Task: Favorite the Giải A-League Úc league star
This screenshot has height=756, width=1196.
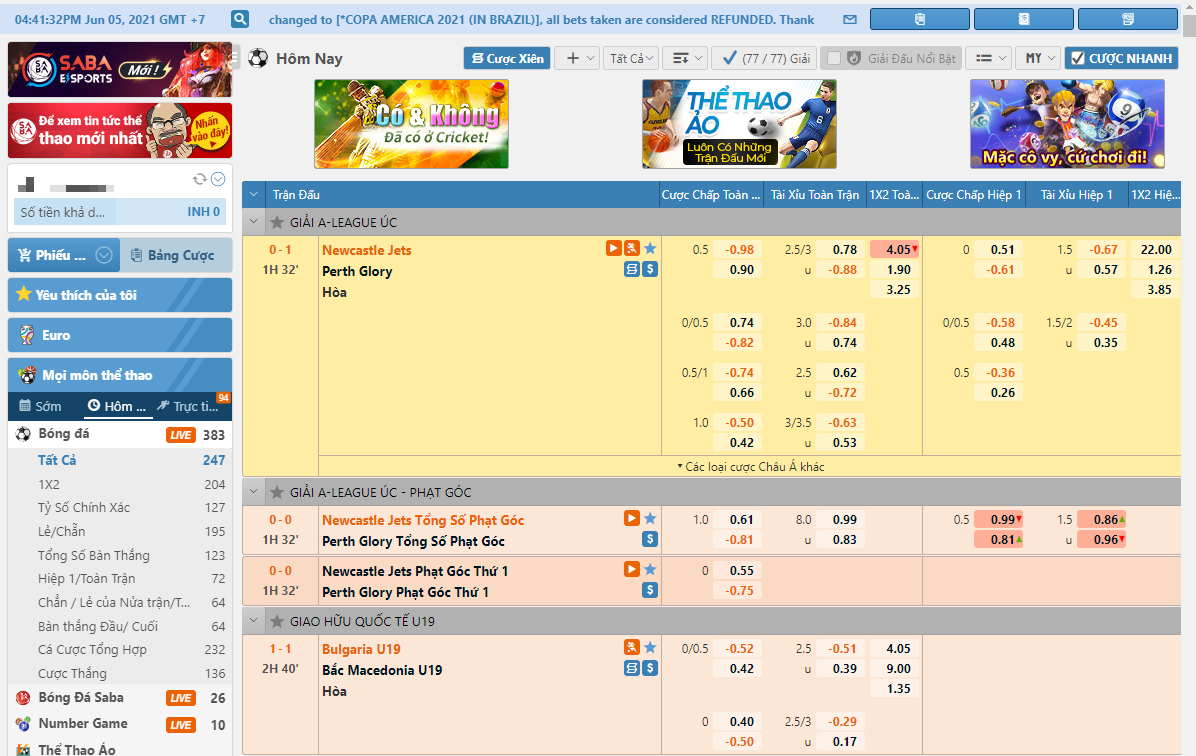Action: [278, 222]
